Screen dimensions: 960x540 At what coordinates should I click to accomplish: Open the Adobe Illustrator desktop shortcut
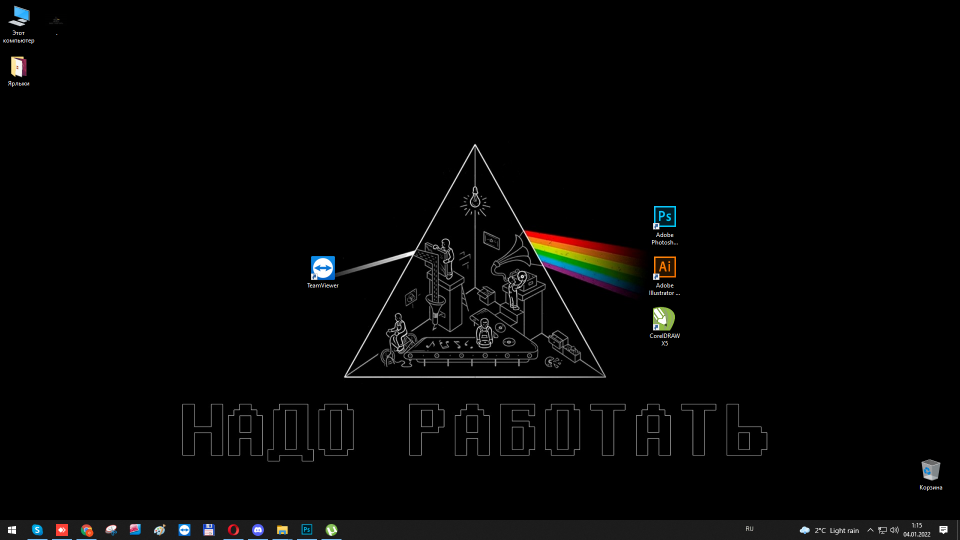(x=664, y=276)
